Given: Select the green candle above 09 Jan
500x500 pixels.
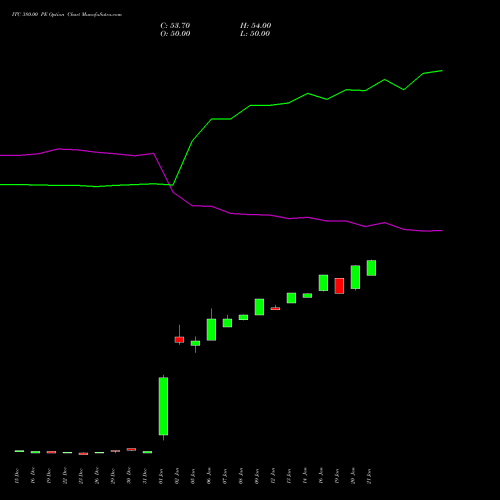Looking at the screenshot, I should [x=259, y=307].
